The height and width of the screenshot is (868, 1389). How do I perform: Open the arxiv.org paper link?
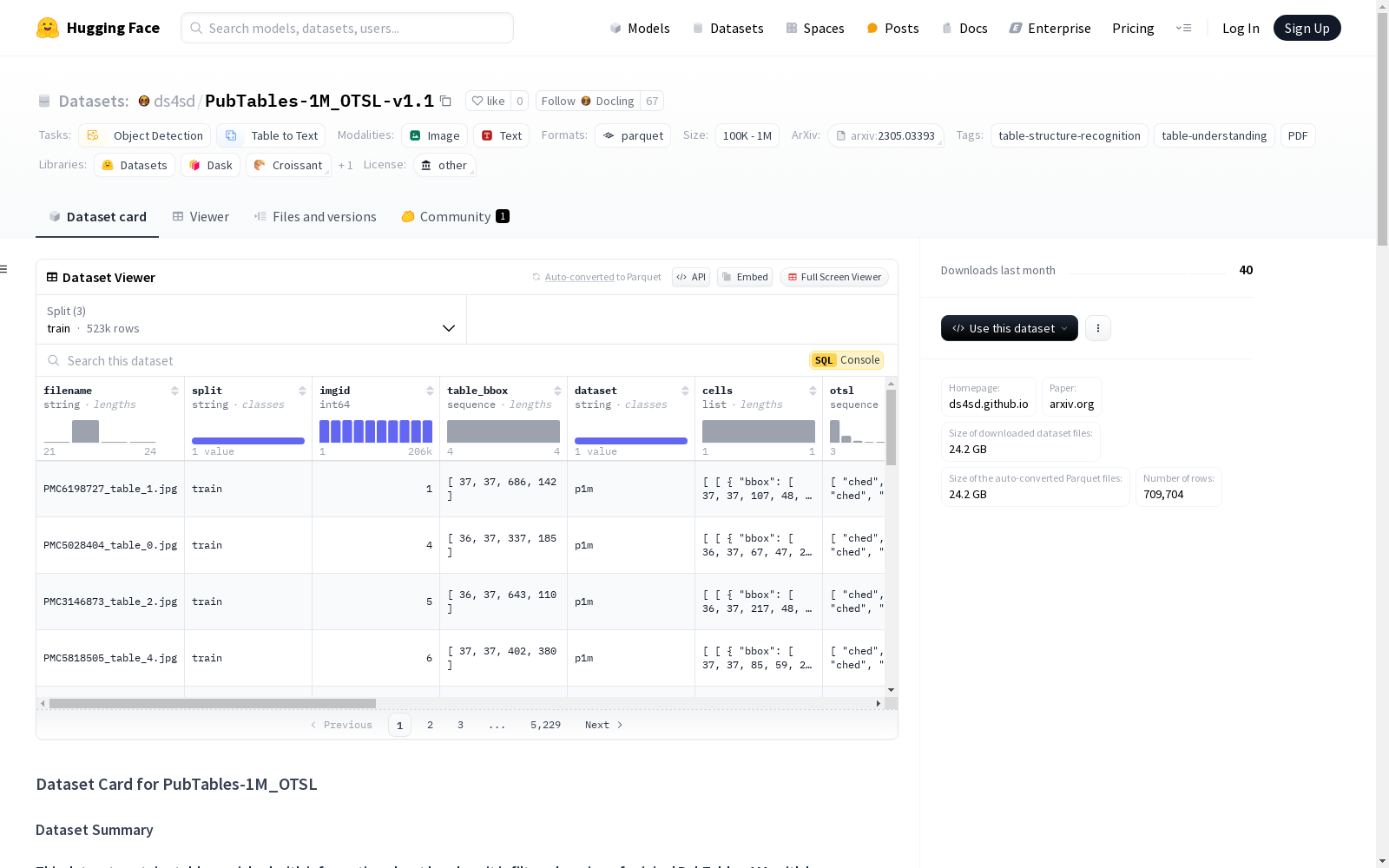(1072, 397)
